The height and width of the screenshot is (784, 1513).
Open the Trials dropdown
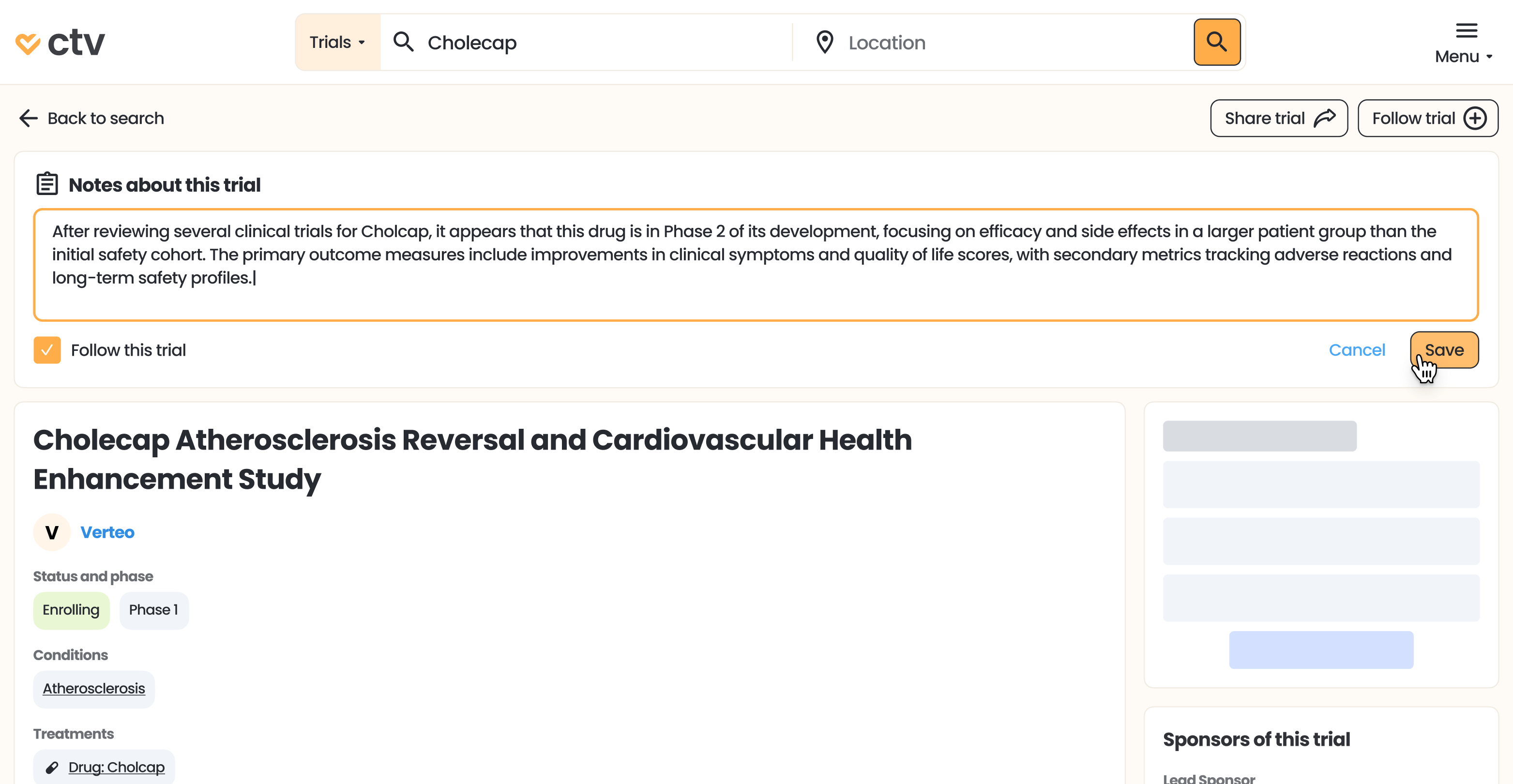338,42
